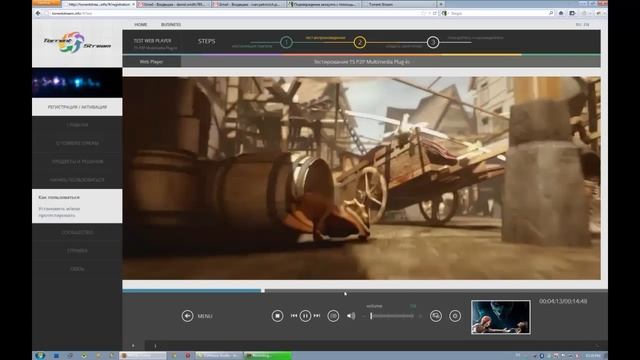Seek on the video progress bar
640x360 pixels.
tap(365, 291)
